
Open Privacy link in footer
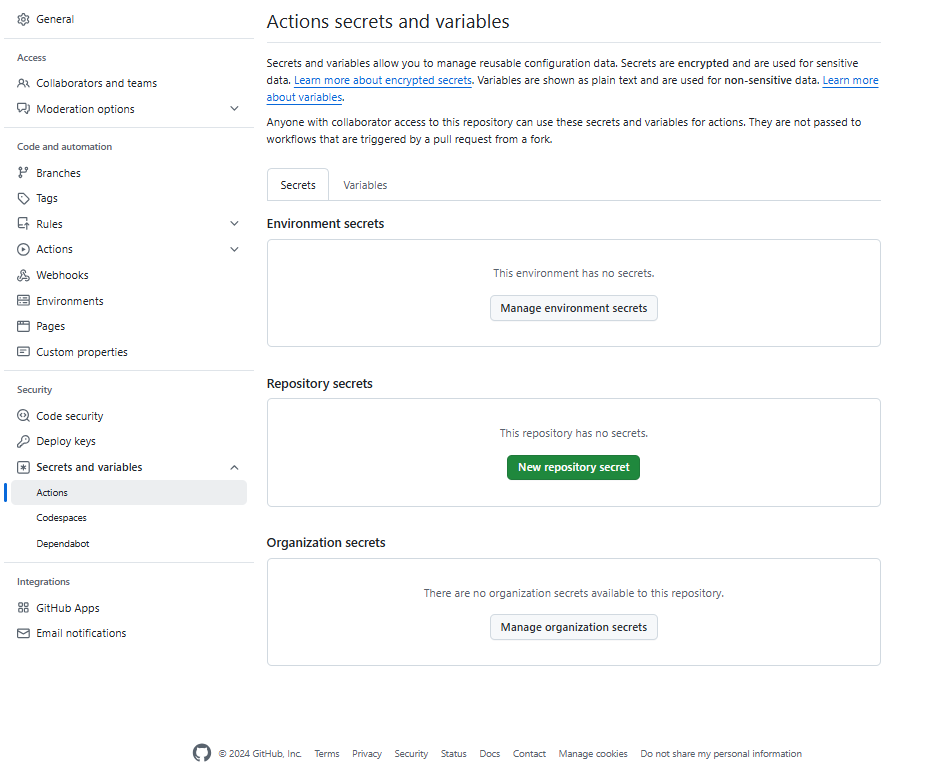pyautogui.click(x=367, y=753)
